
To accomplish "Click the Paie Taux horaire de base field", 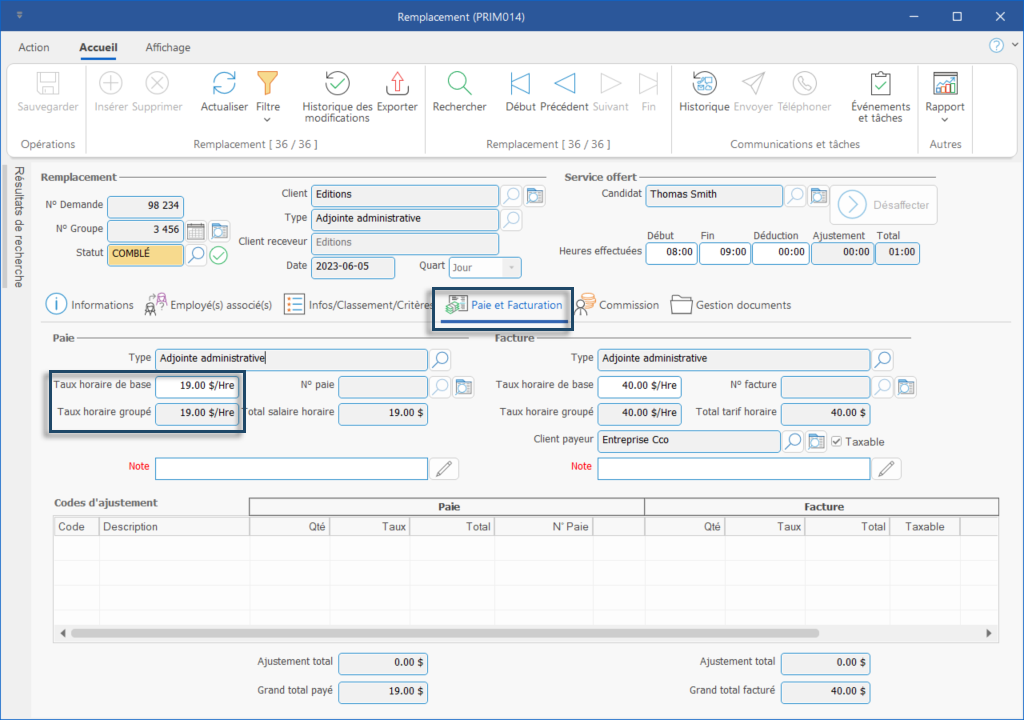I will [196, 385].
